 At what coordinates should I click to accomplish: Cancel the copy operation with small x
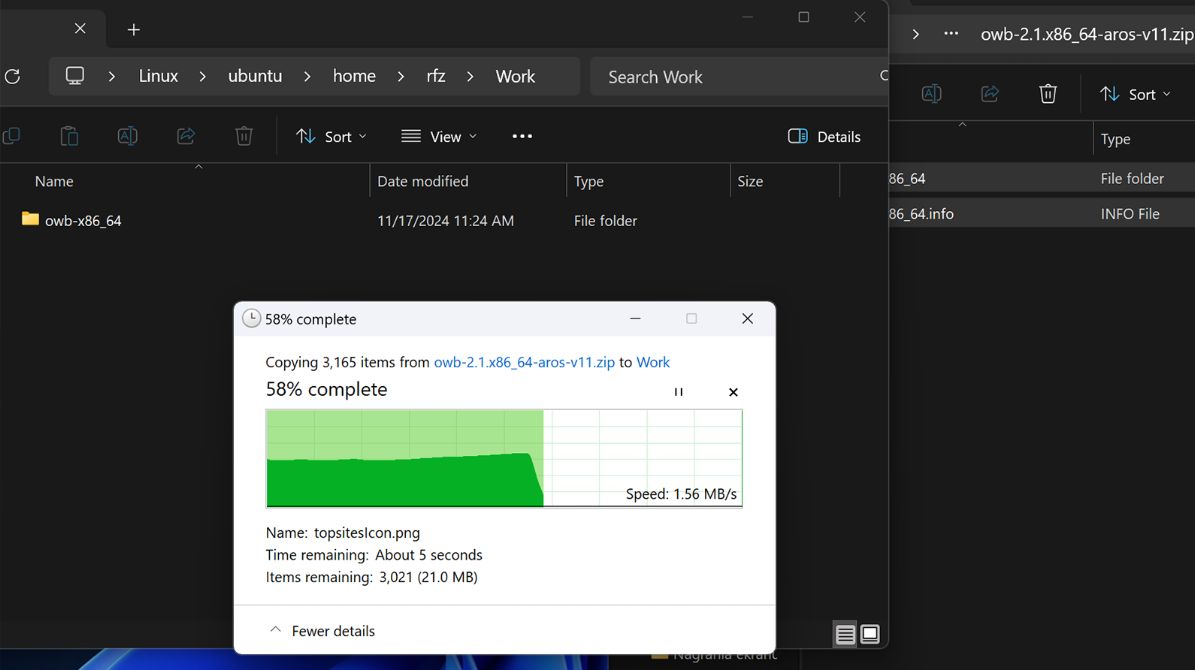pos(733,392)
